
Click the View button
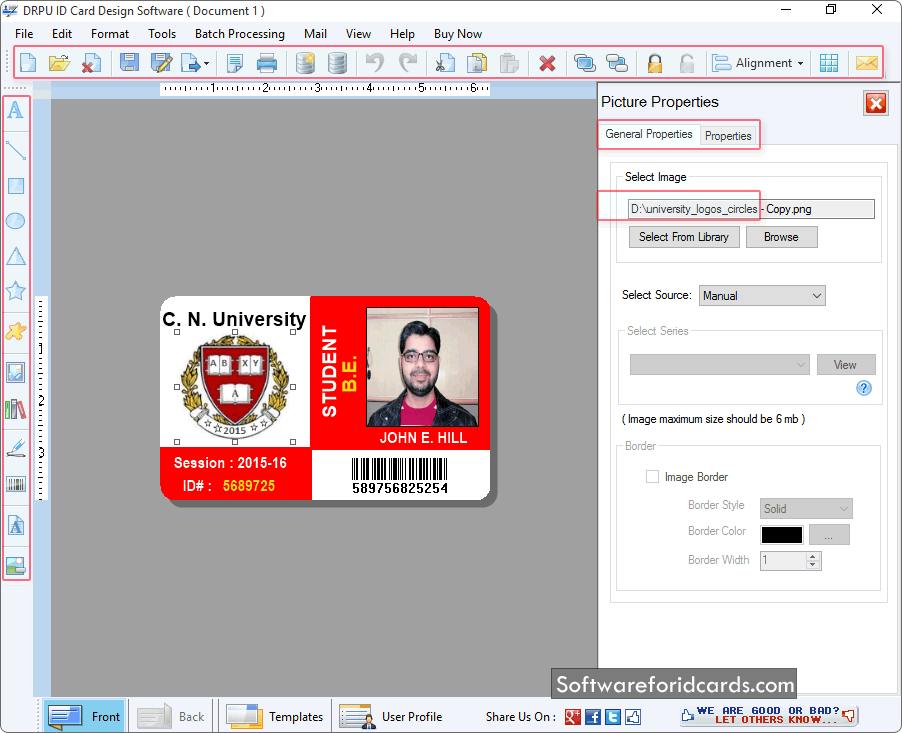tap(846, 365)
